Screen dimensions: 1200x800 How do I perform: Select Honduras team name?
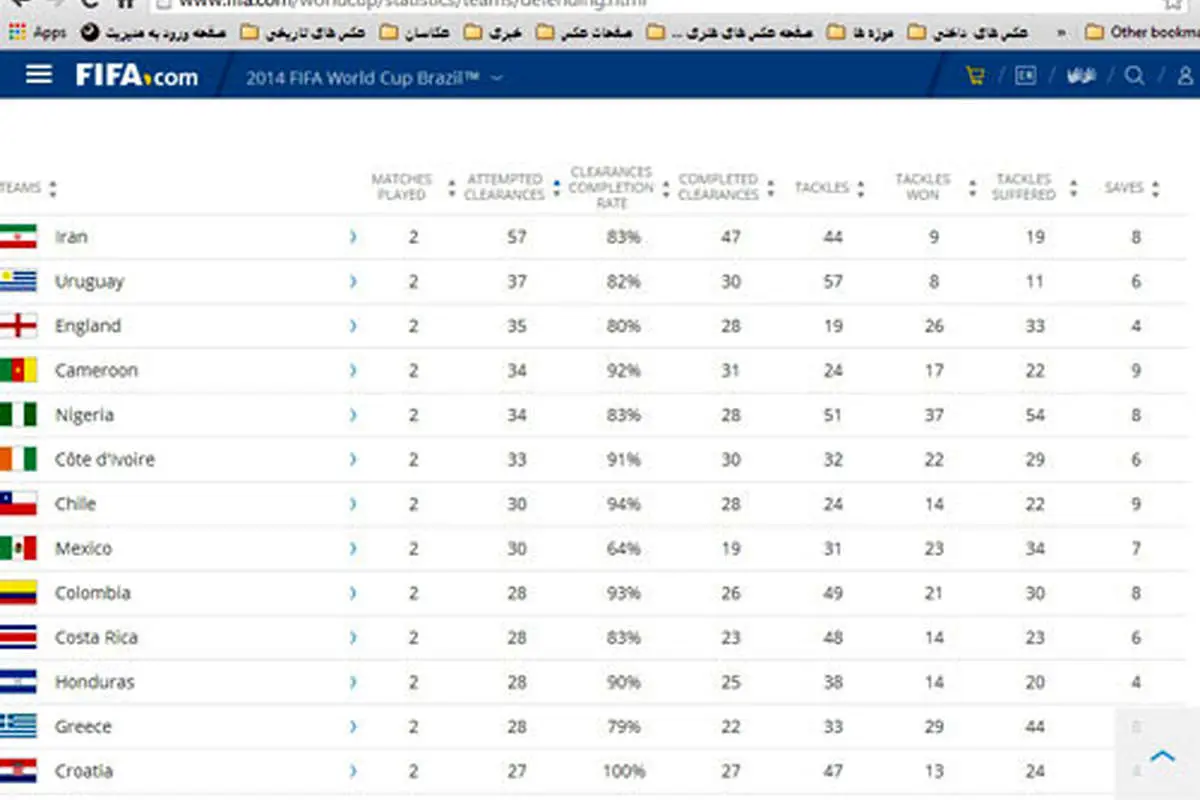pos(94,682)
